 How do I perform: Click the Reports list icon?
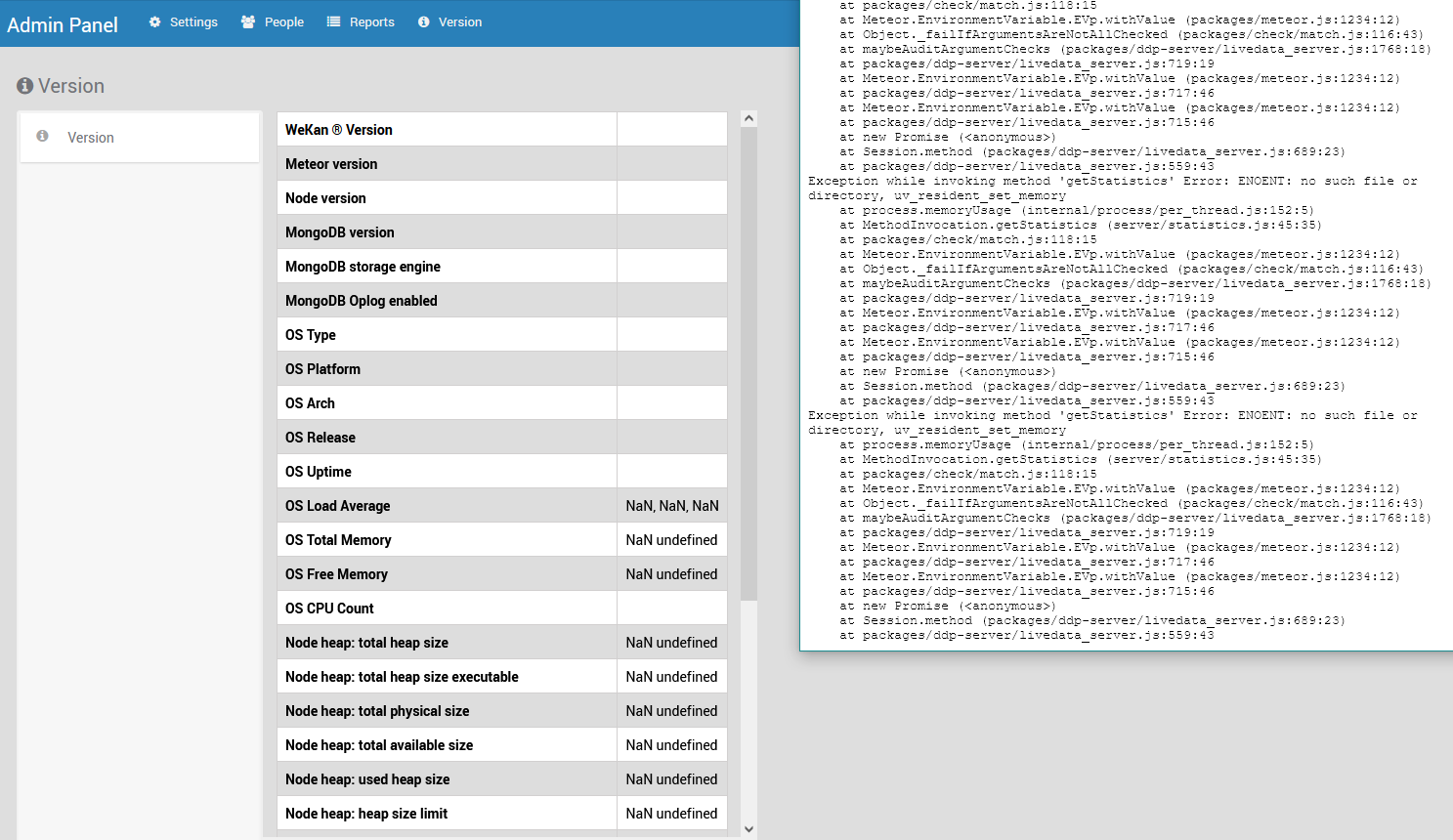tap(333, 21)
